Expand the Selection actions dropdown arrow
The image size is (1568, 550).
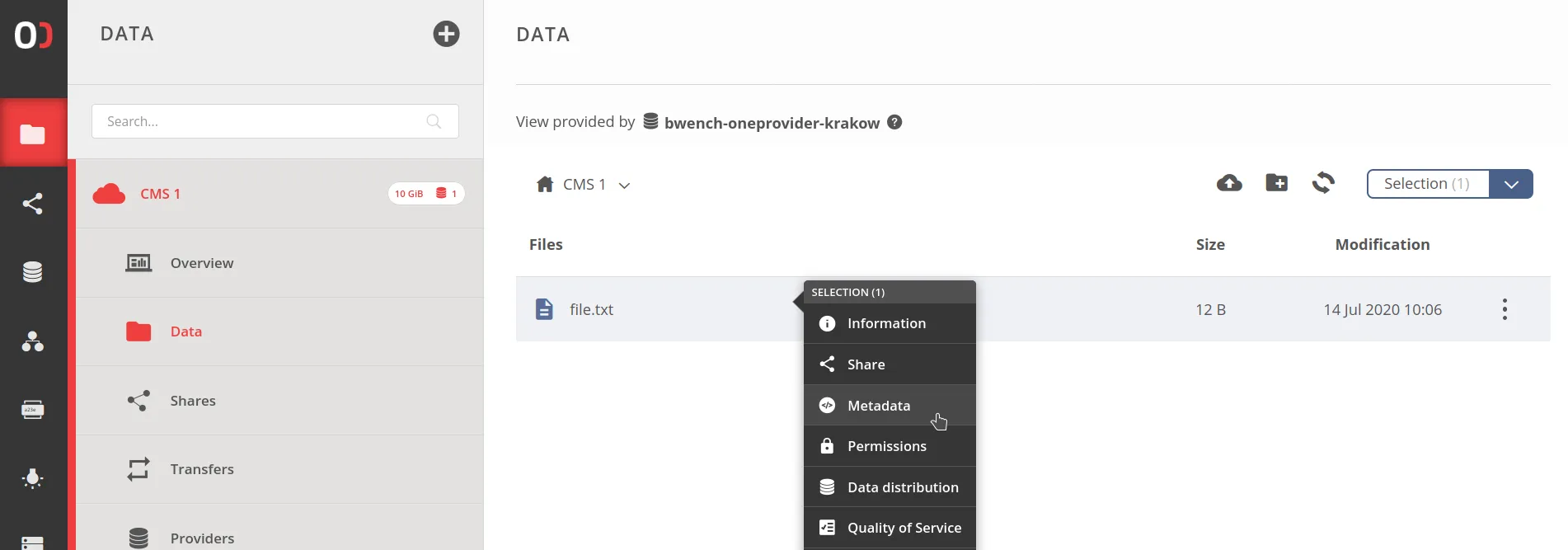click(1511, 183)
